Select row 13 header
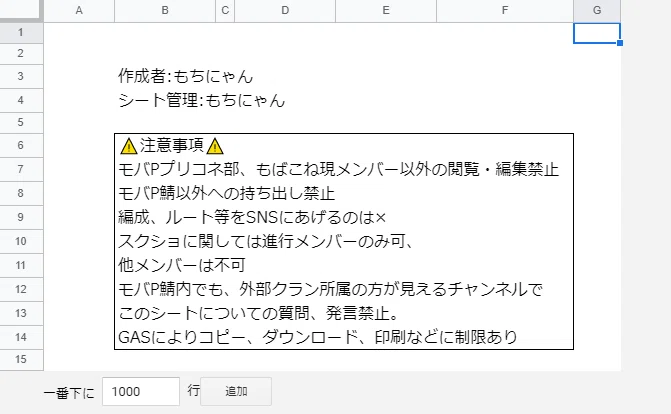Image resolution: width=671 pixels, height=414 pixels. tap(21, 313)
